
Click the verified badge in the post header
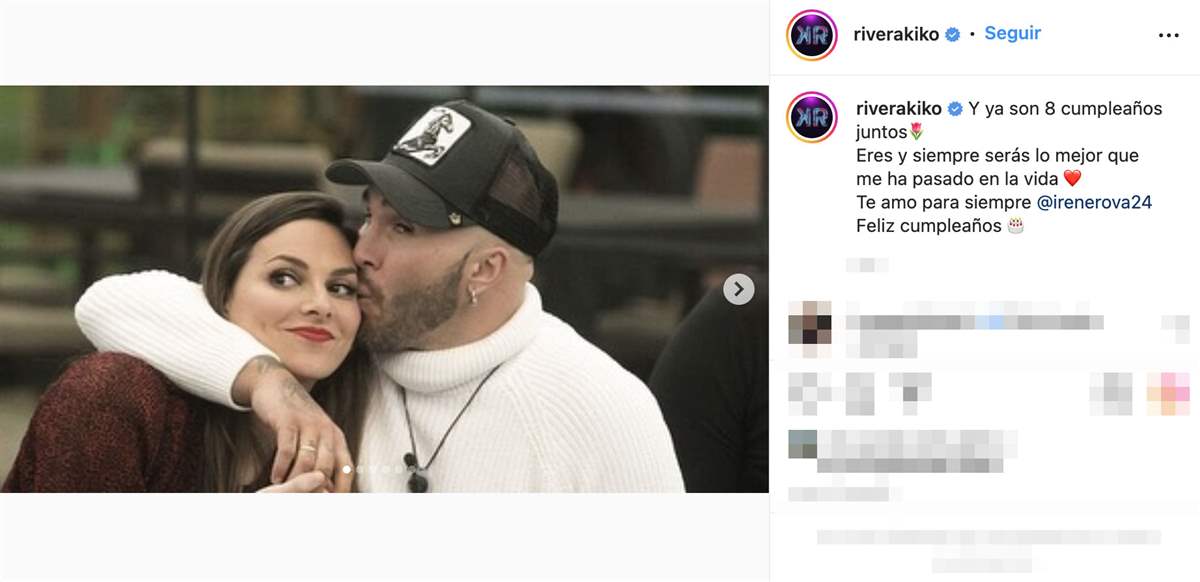coord(953,34)
